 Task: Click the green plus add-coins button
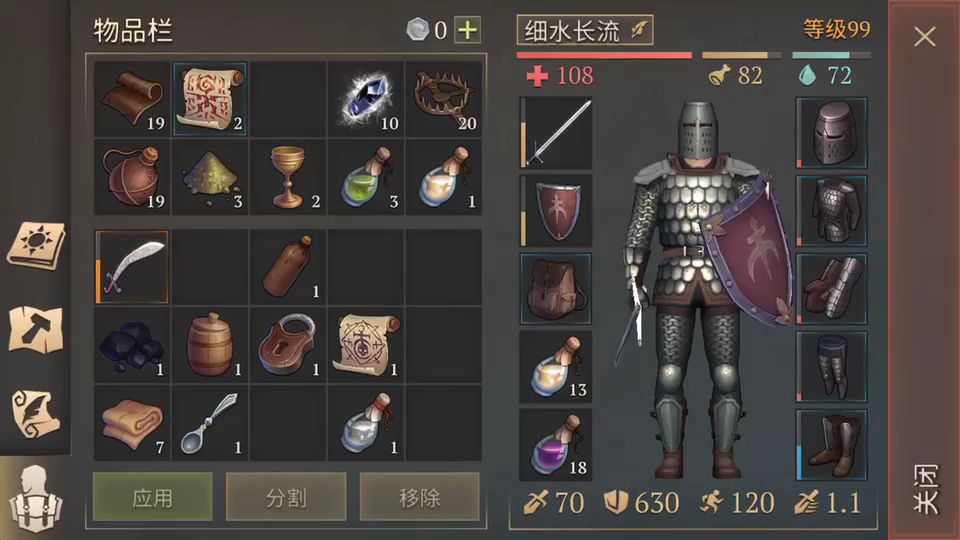468,30
